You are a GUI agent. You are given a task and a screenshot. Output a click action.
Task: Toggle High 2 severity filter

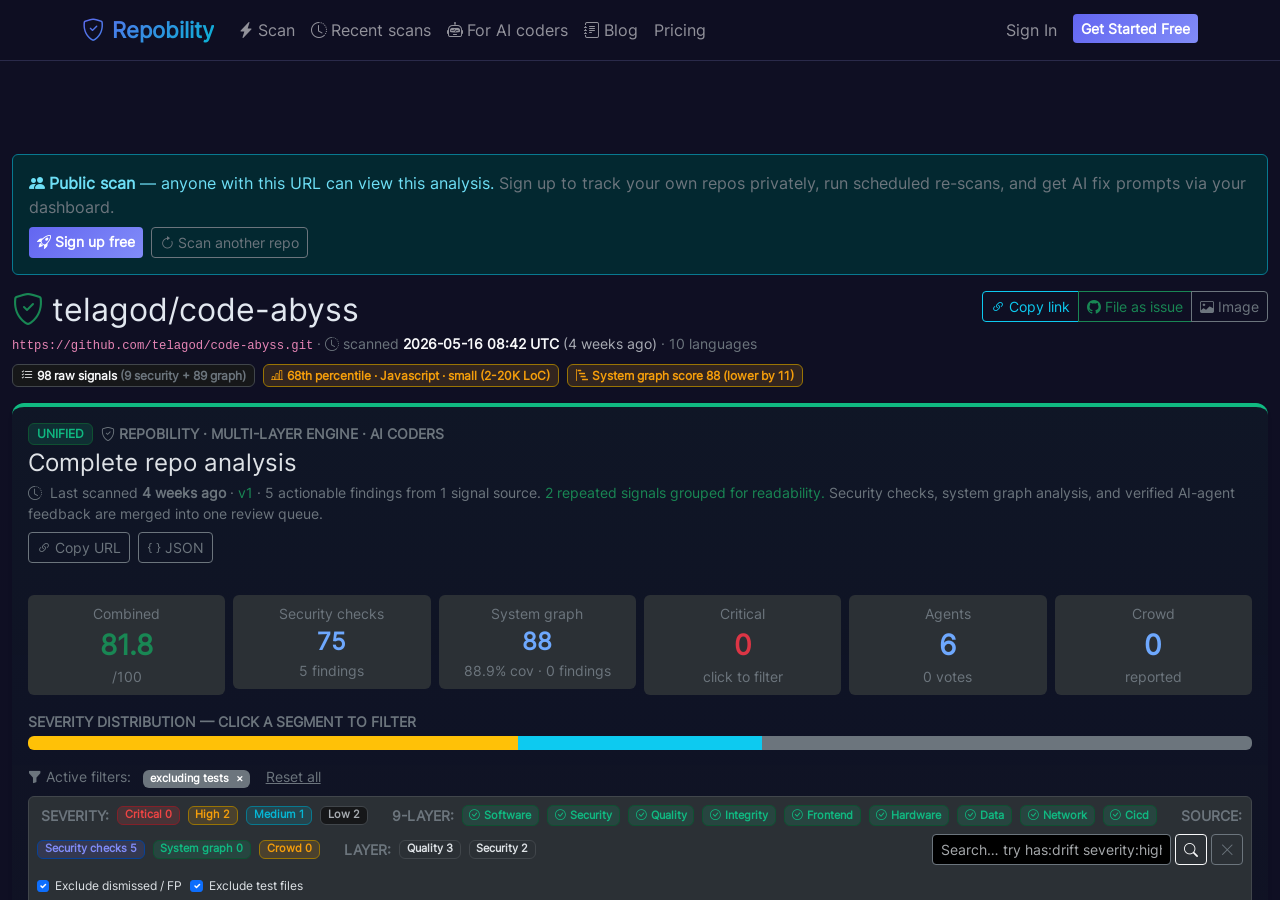[x=213, y=815]
